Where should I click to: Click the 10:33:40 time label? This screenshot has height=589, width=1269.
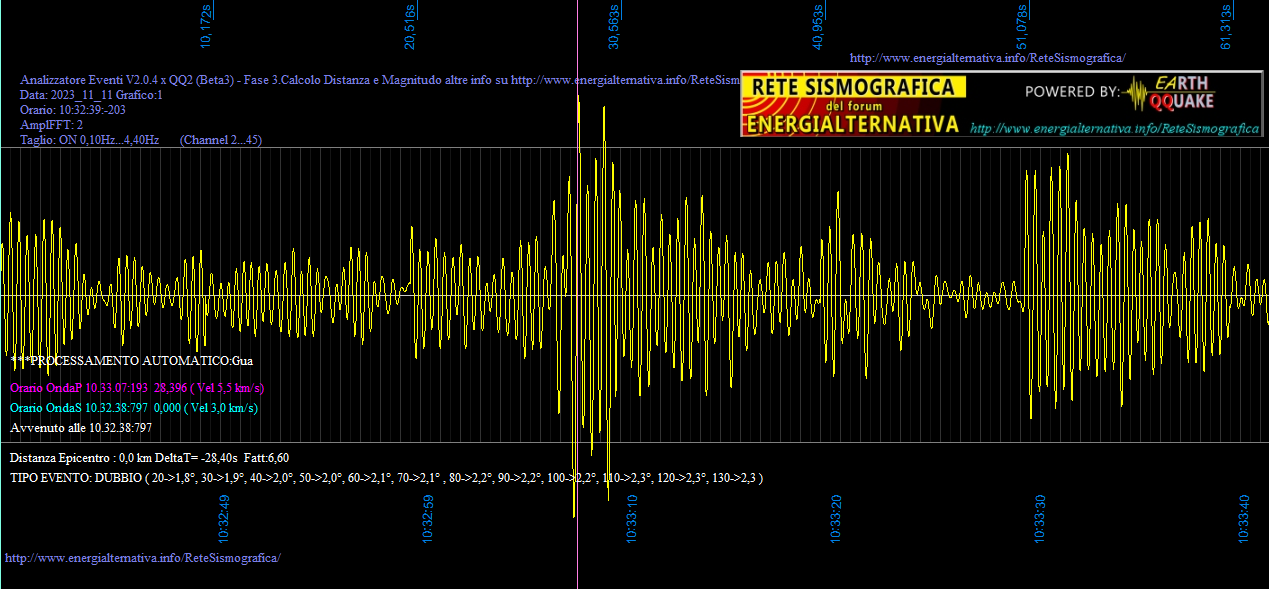[1244, 518]
